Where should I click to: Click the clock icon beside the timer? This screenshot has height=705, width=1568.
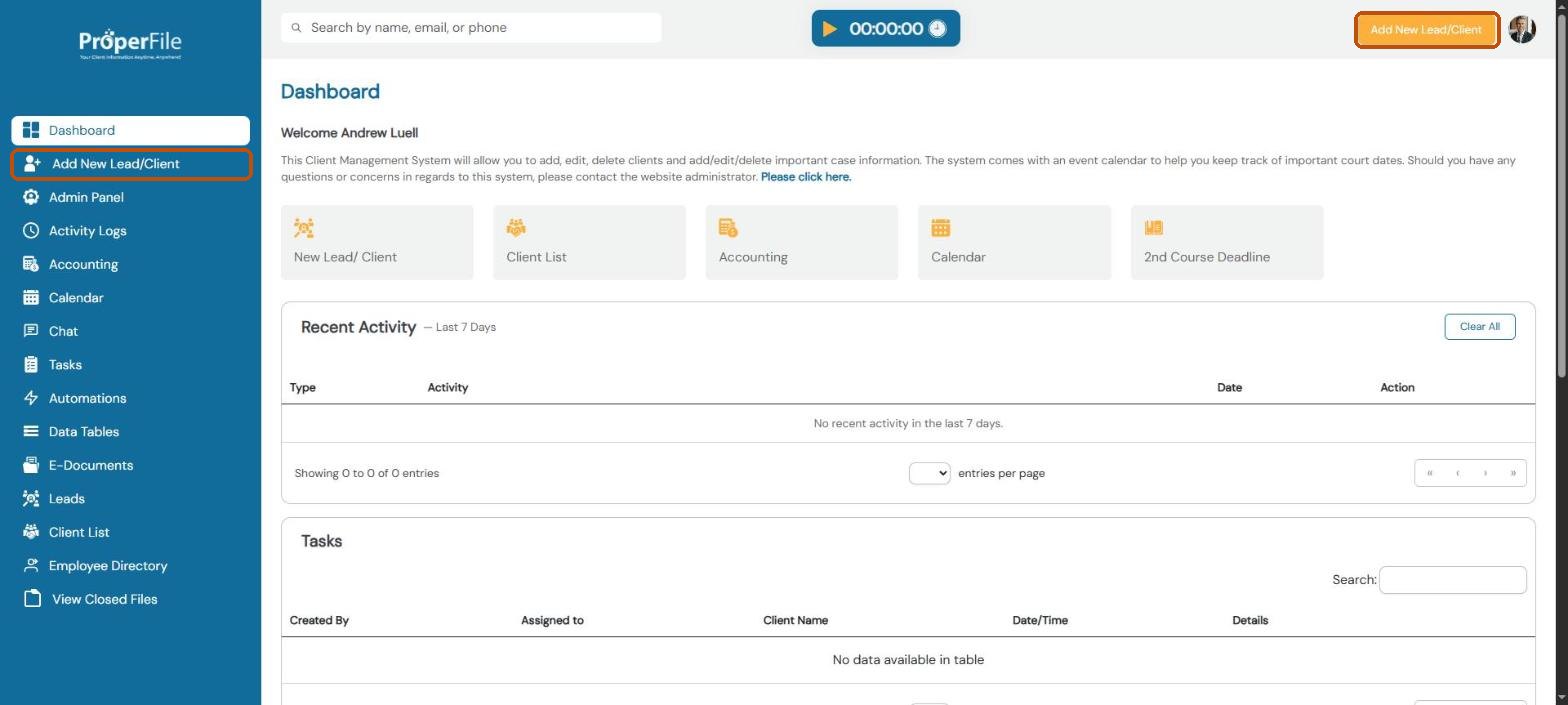pyautogui.click(x=937, y=29)
